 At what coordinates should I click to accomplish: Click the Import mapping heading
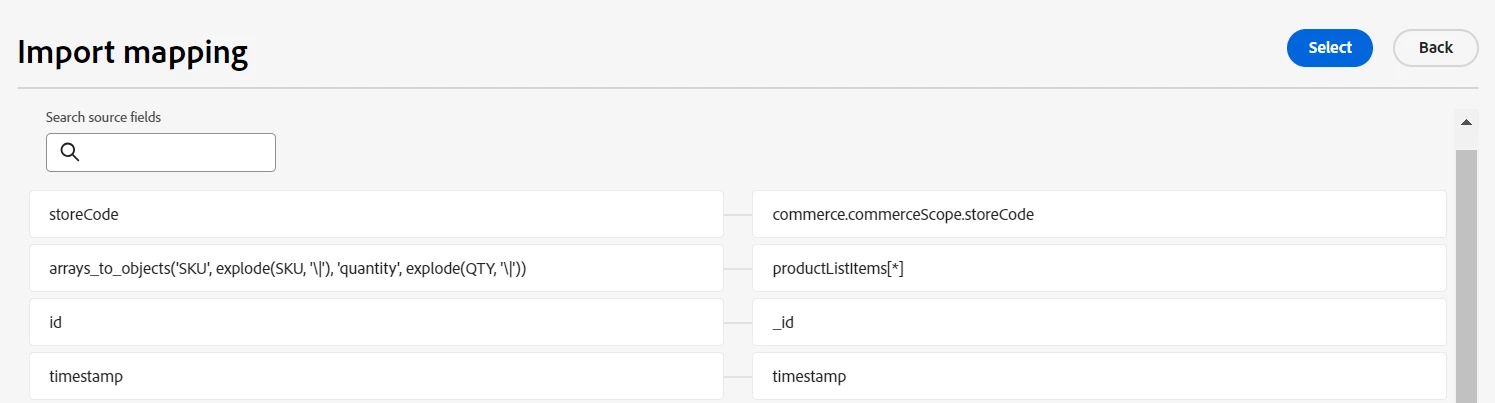133,52
